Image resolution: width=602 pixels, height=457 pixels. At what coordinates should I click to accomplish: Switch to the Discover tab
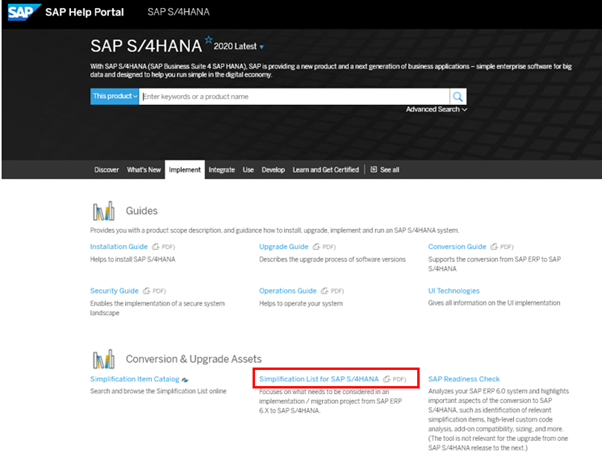(106, 170)
